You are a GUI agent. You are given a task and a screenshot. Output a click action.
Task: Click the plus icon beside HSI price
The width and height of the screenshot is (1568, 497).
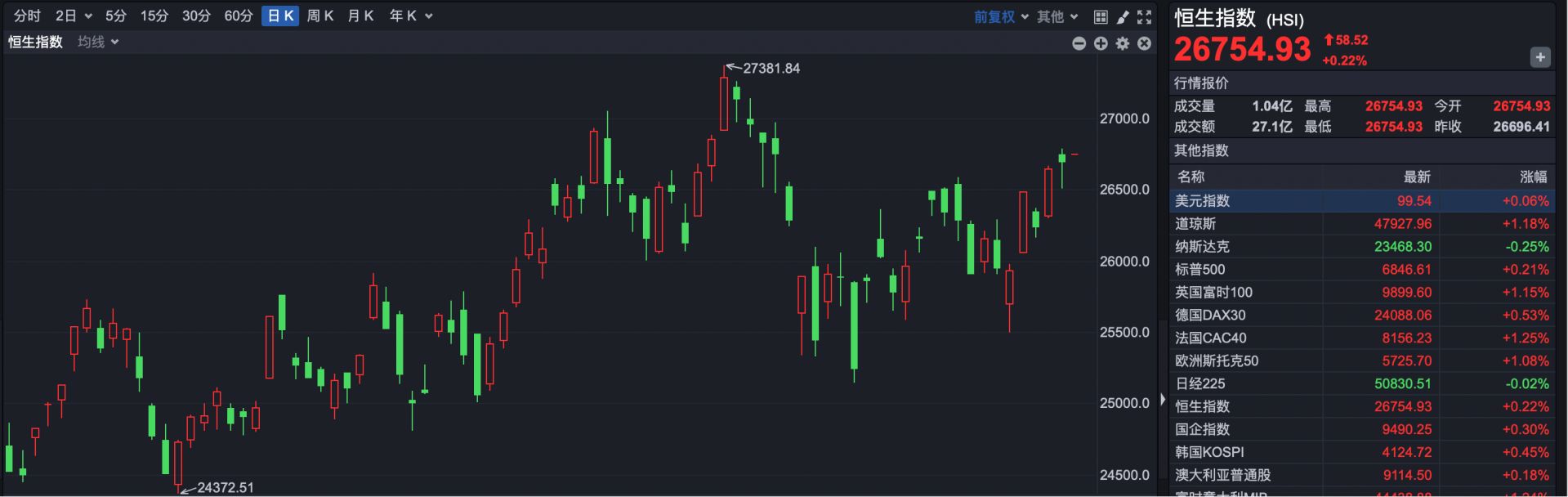pos(1539,57)
